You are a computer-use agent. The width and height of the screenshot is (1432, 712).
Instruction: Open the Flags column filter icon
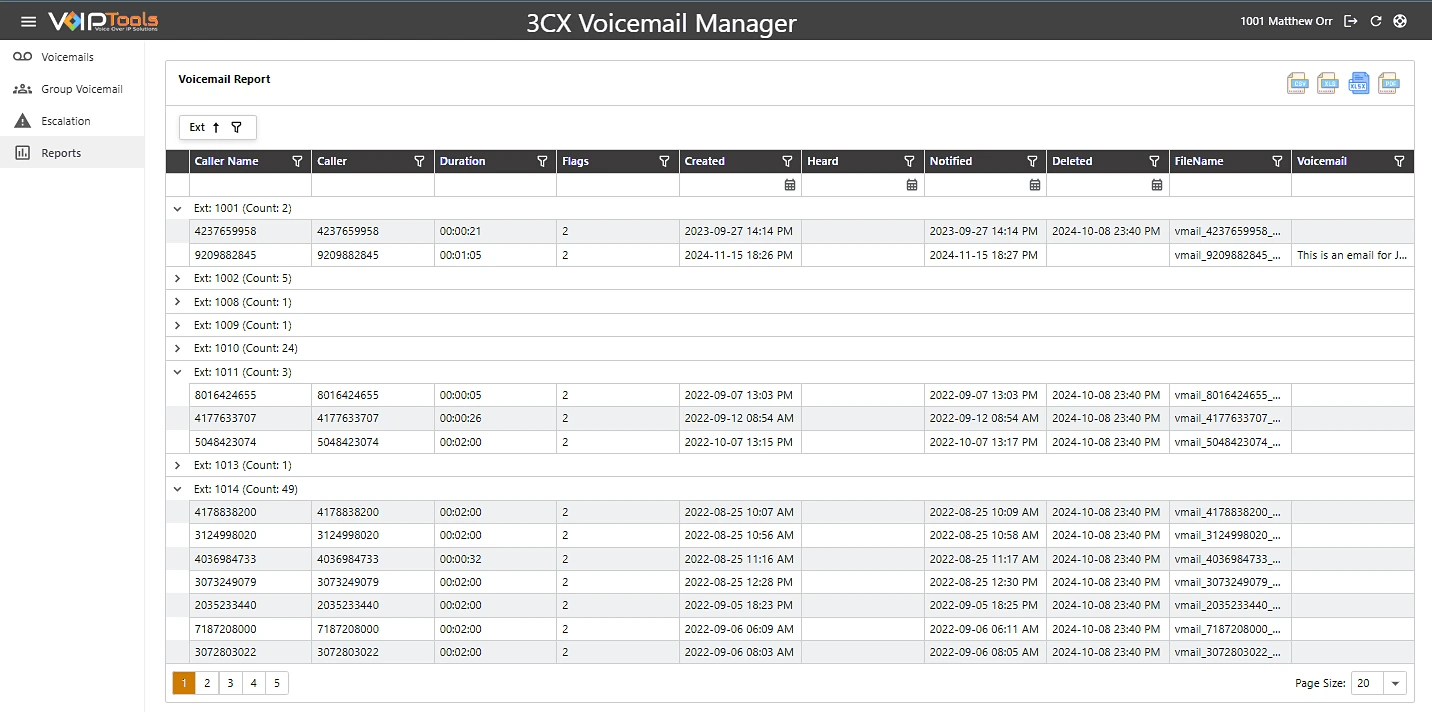coord(664,161)
